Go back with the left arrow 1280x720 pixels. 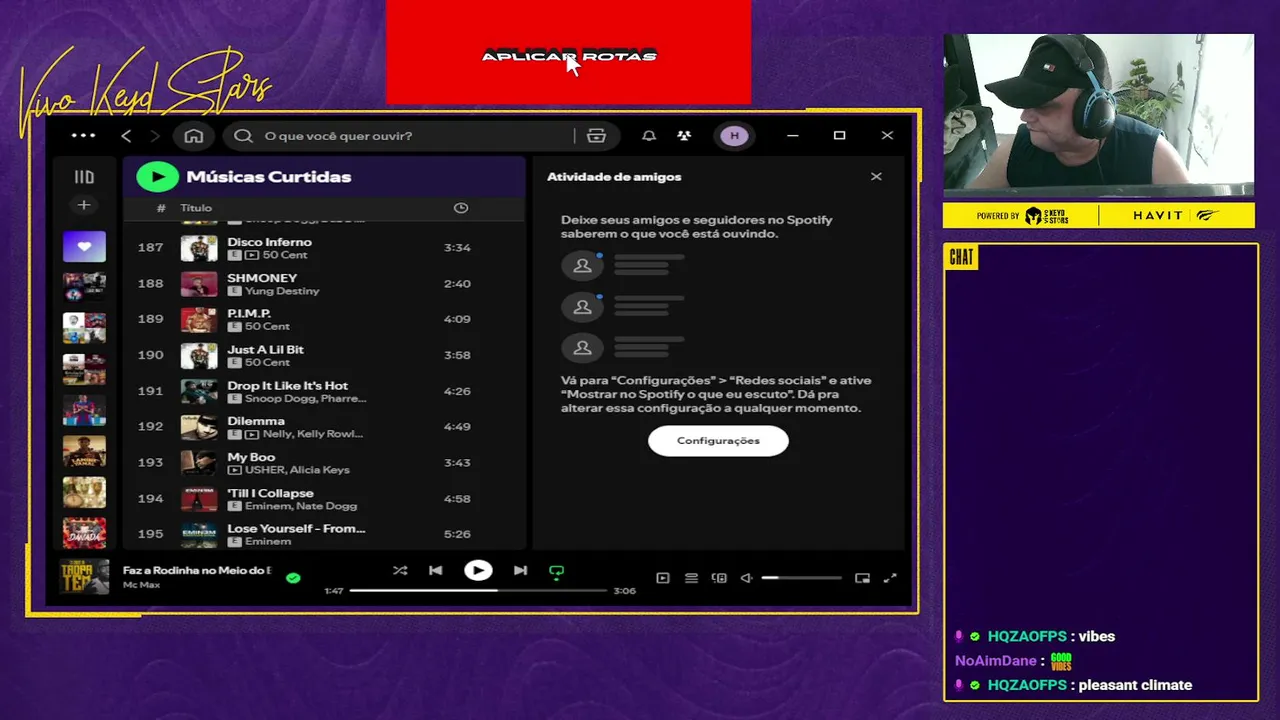[126, 136]
